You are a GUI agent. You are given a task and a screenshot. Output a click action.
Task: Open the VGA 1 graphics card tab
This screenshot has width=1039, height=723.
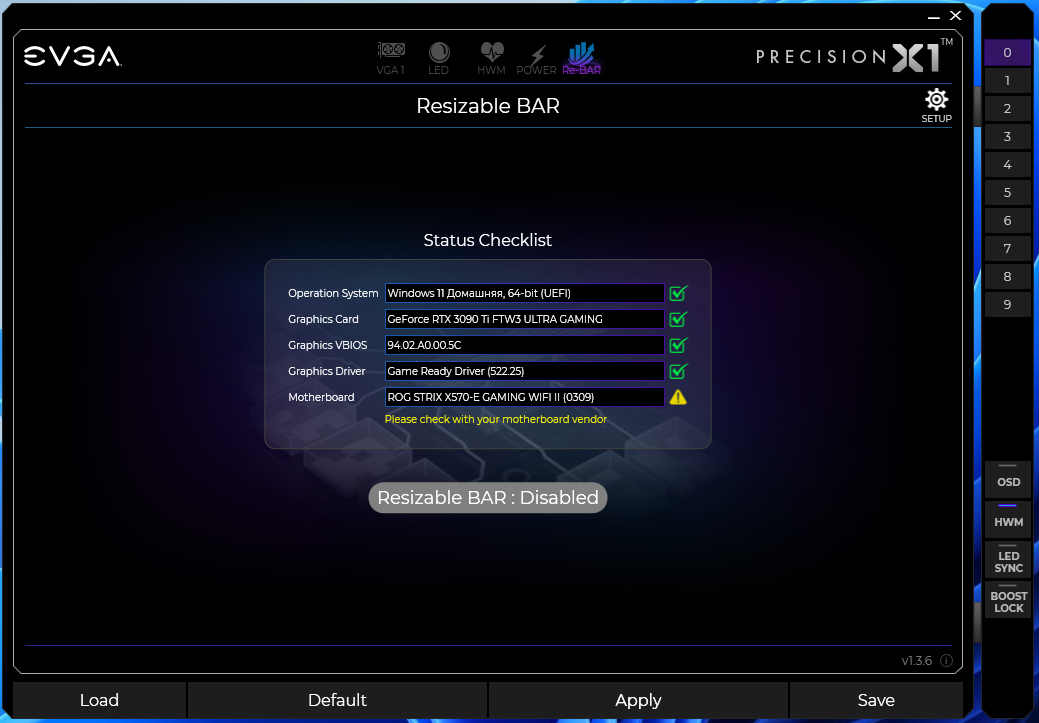[391, 58]
